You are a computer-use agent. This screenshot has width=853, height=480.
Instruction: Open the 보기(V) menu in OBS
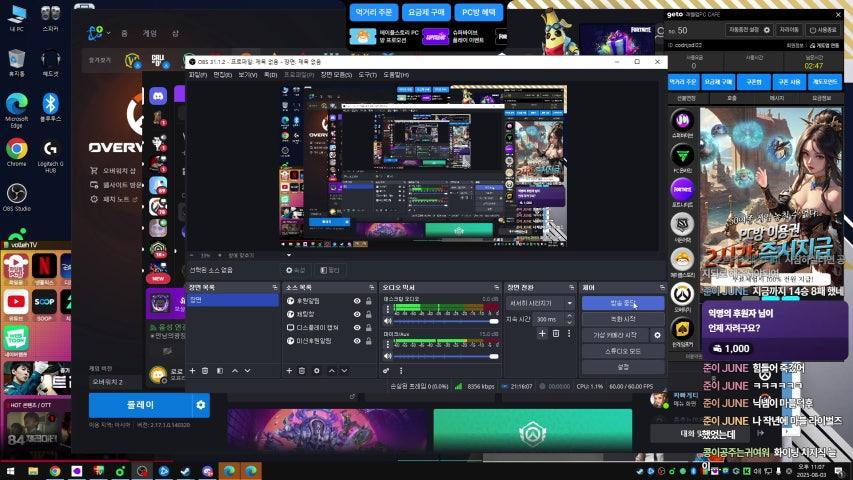(248, 75)
